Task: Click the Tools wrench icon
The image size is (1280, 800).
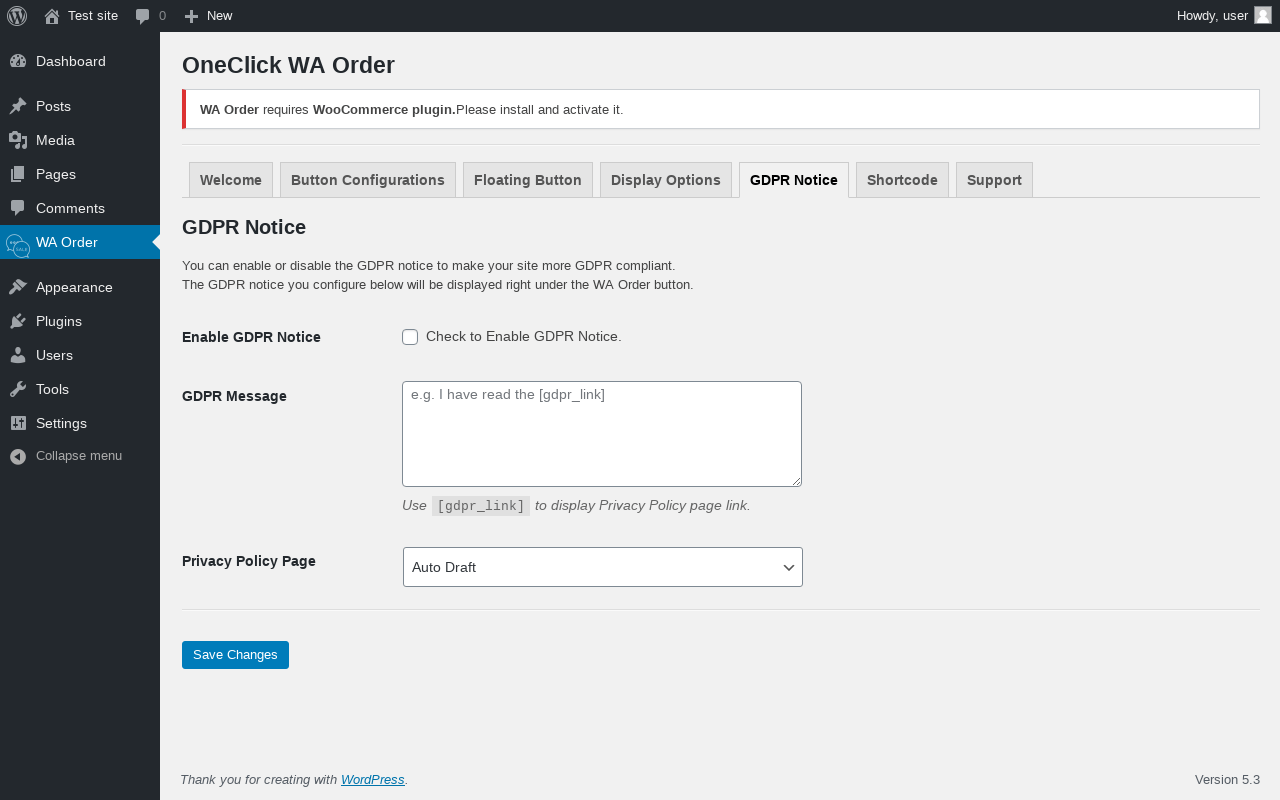Action: [18, 389]
